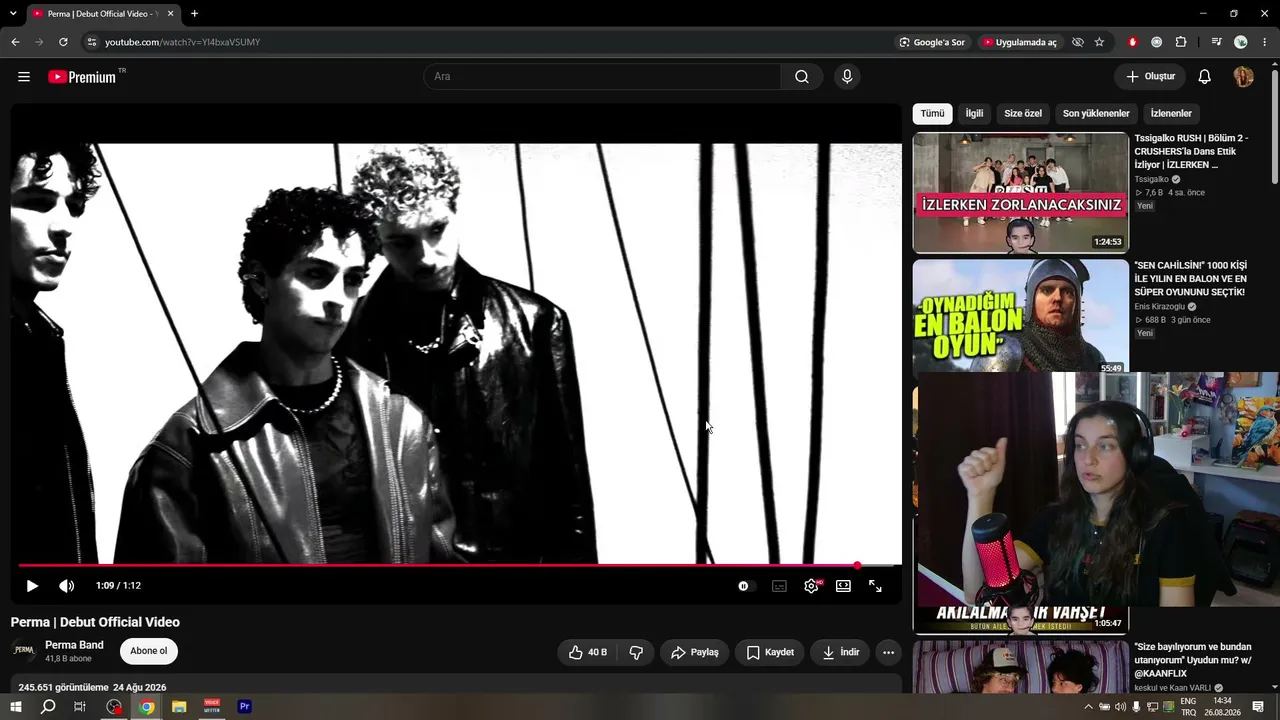Viewport: 1280px width, 720px height.
Task: Like the Perma debut video
Action: tap(588, 652)
